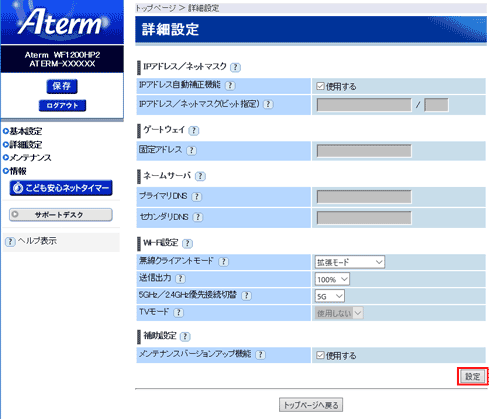Click the 設定 apply button
This screenshot has width=500, height=419.
473,377
